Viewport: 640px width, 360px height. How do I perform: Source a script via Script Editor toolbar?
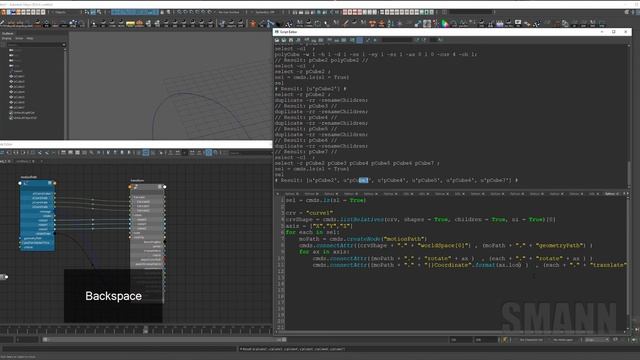[284, 40]
